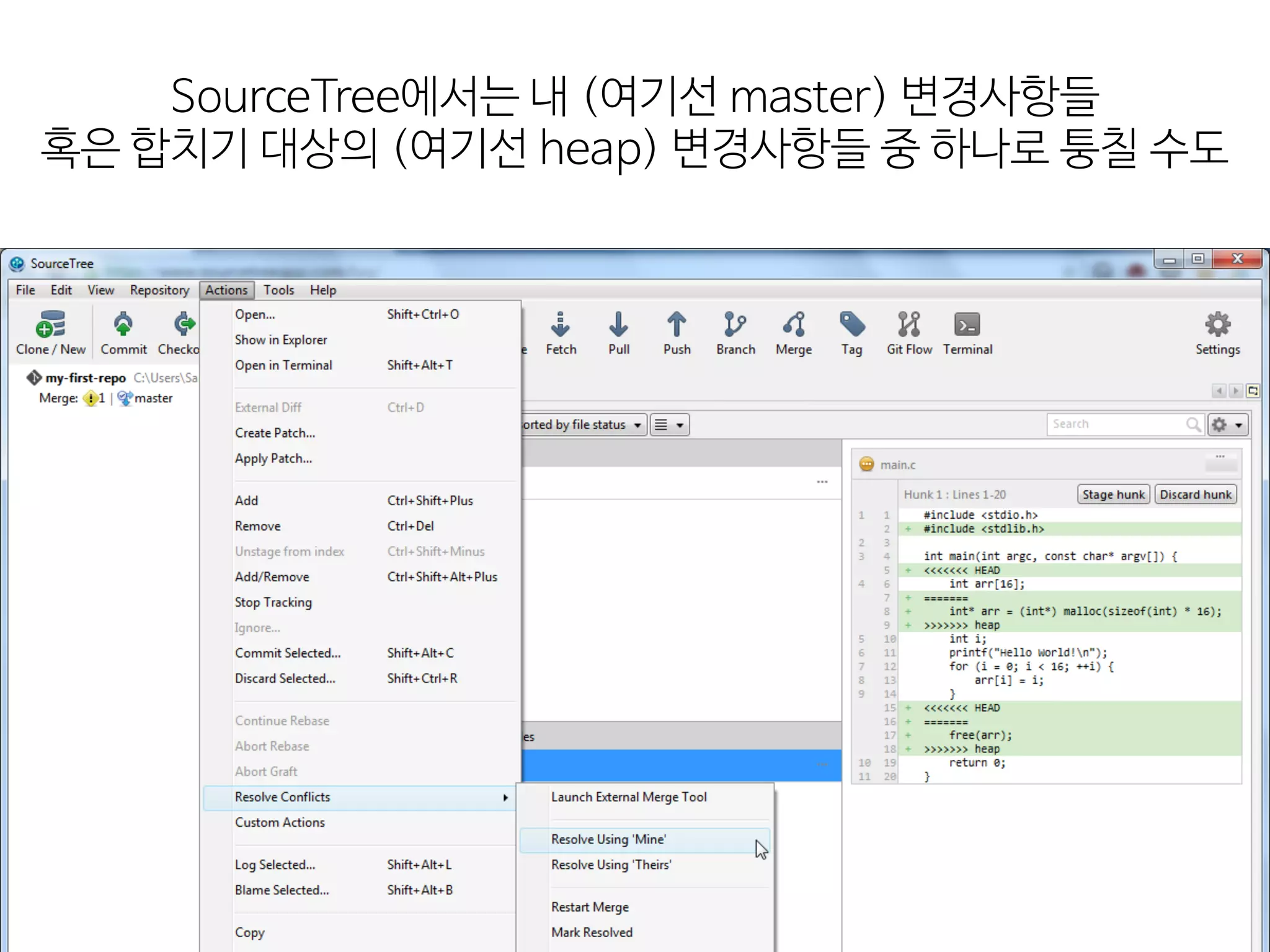Image resolution: width=1270 pixels, height=952 pixels.
Task: Select Open in Terminal menu item
Action: click(361, 365)
